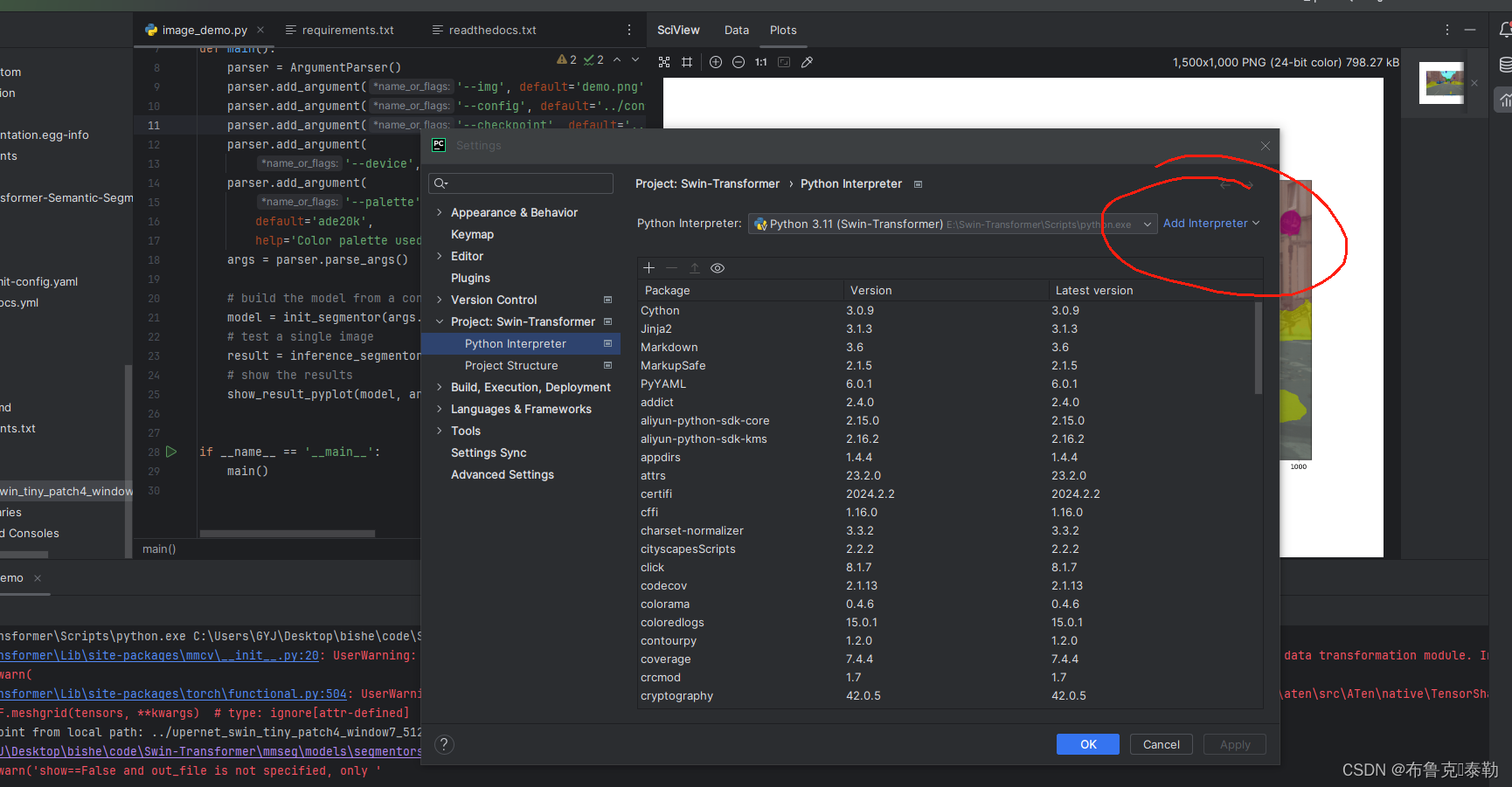Expand Languages & Frameworks group
The image size is (1512, 787).
(440, 409)
